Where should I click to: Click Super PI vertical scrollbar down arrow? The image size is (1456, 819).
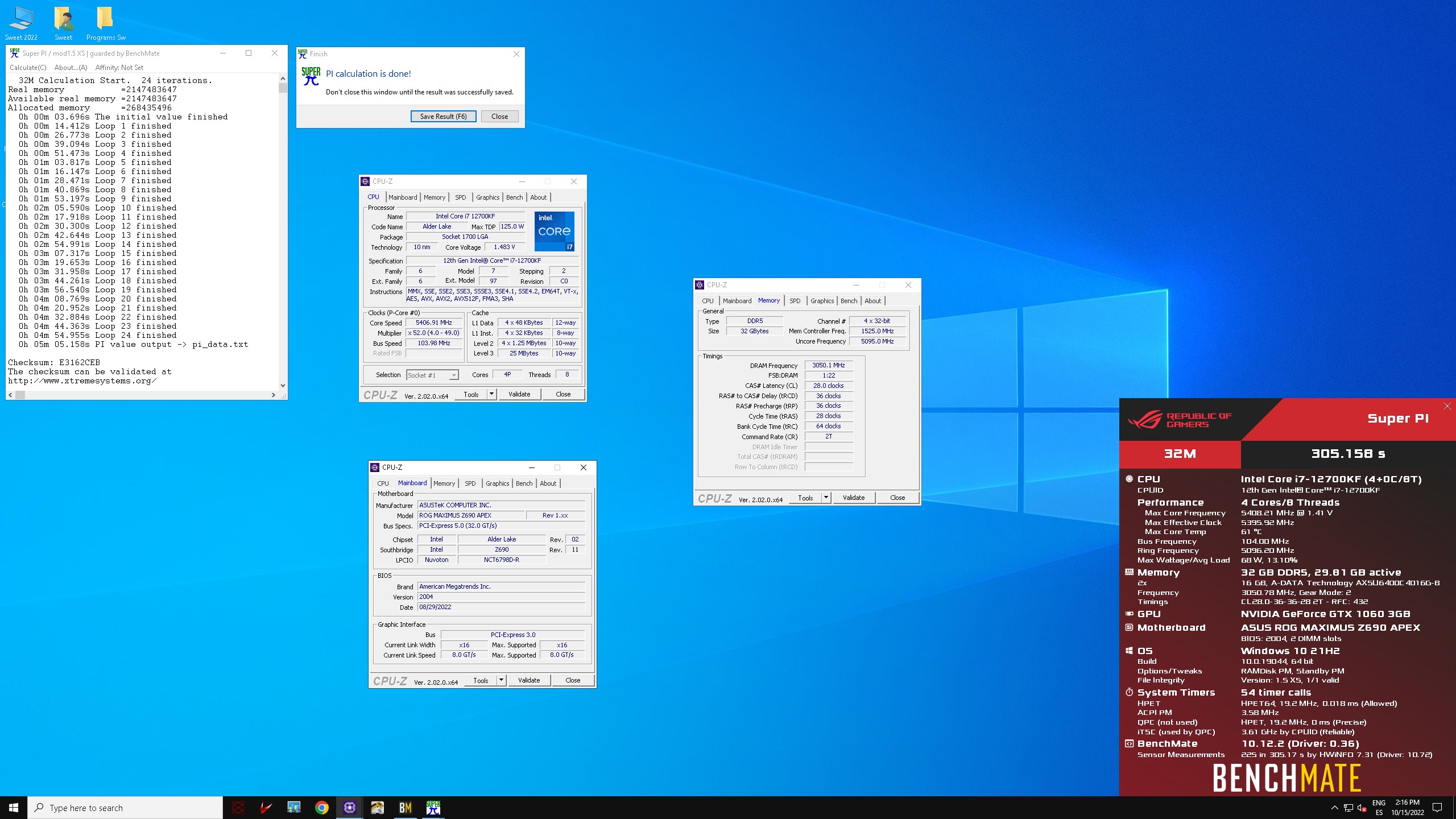tap(283, 386)
